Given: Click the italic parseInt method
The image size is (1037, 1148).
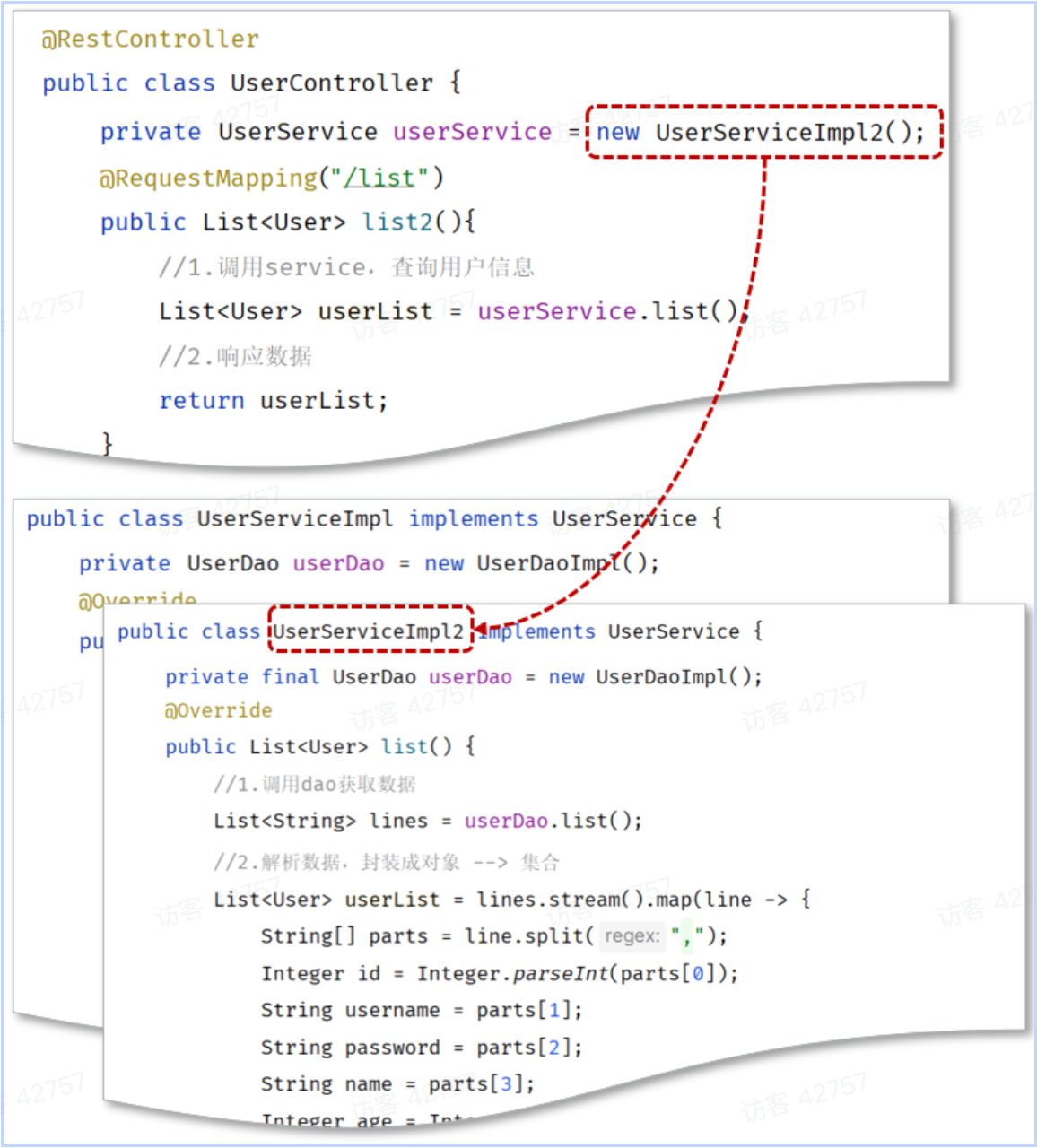Looking at the screenshot, I should tap(561, 974).
